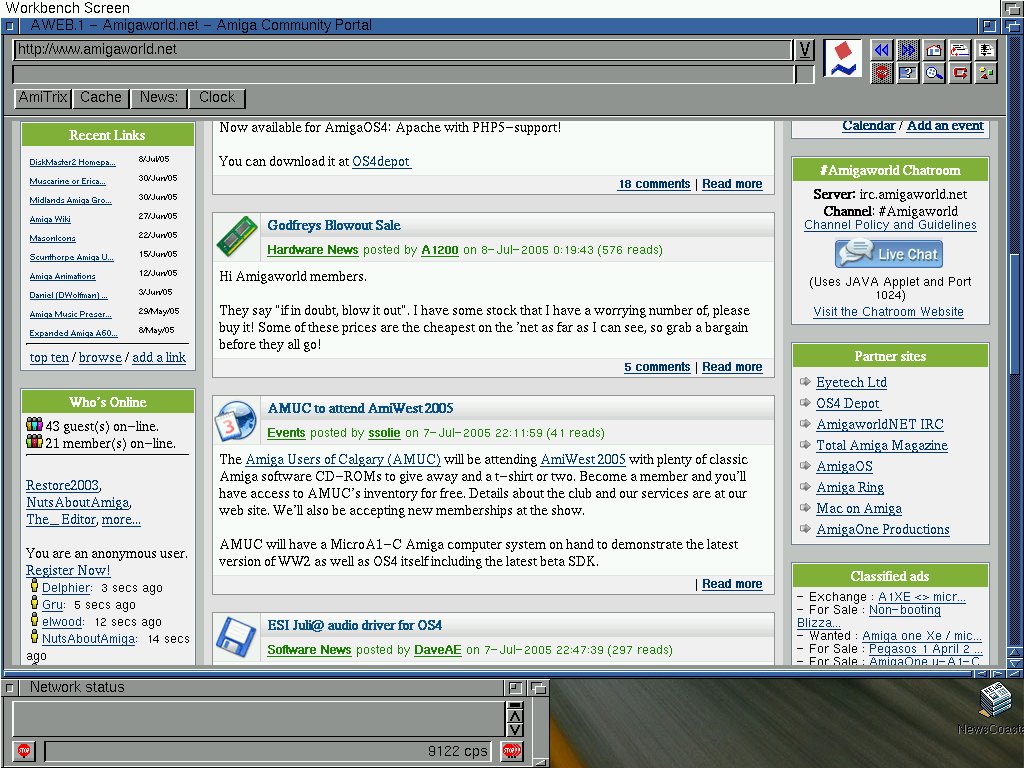Click the load images shapes icon
This screenshot has height=768, width=1024.
point(986,73)
